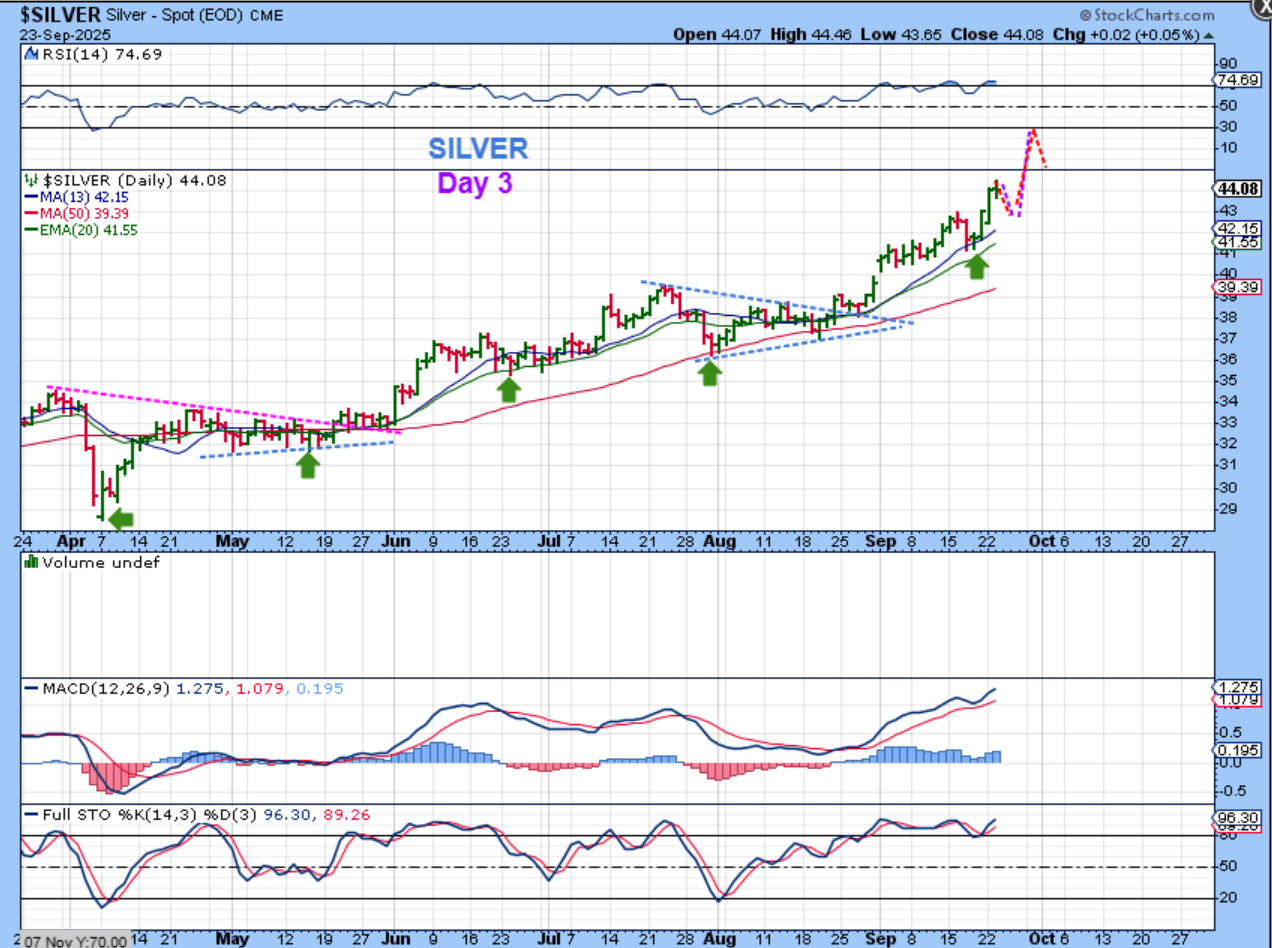1272x948 pixels.
Task: Click the candlestick icon beside $SILVER (Daily)
Action: pyautogui.click(x=31, y=181)
